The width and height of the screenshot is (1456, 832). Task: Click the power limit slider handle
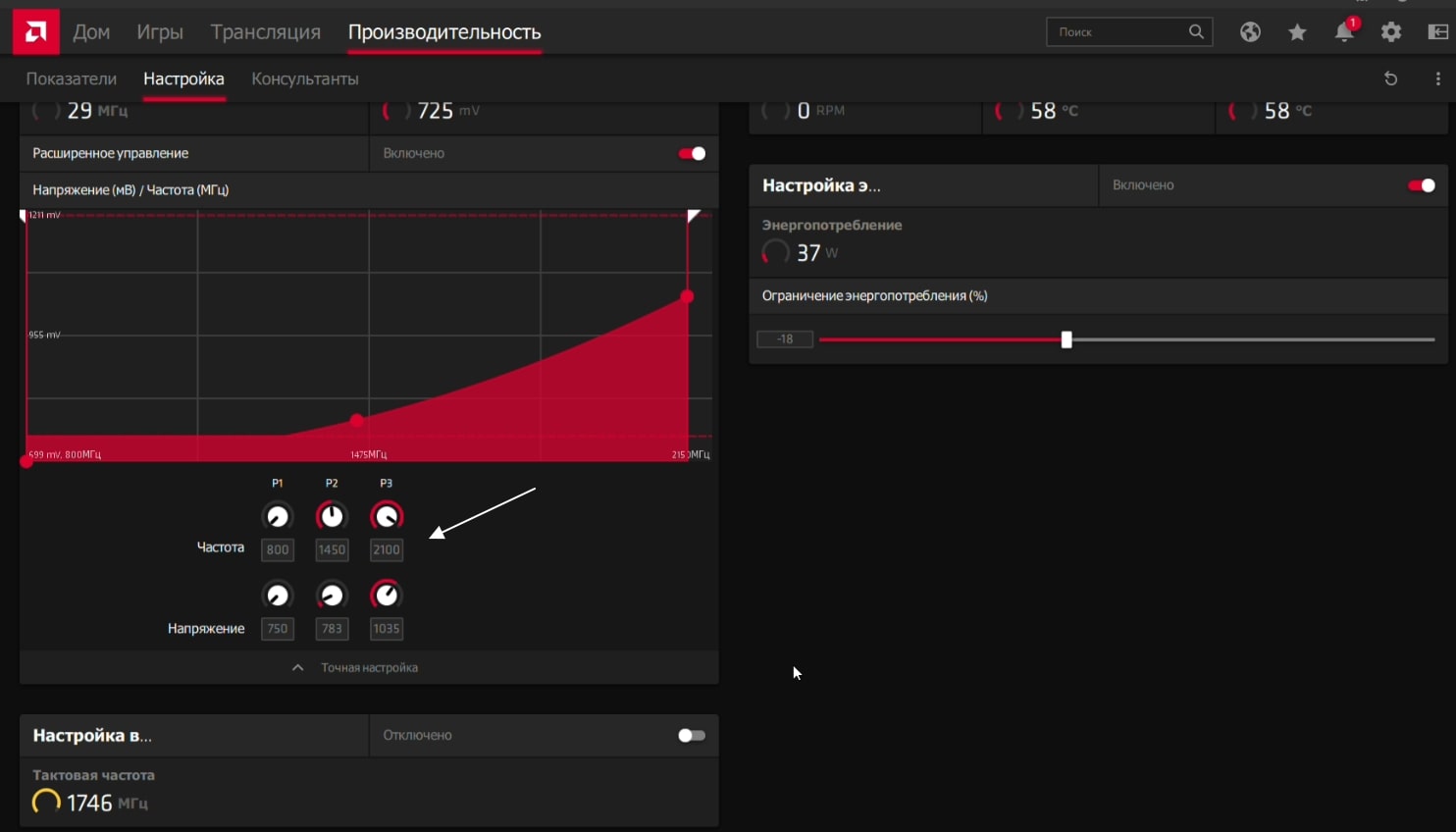coord(1066,339)
